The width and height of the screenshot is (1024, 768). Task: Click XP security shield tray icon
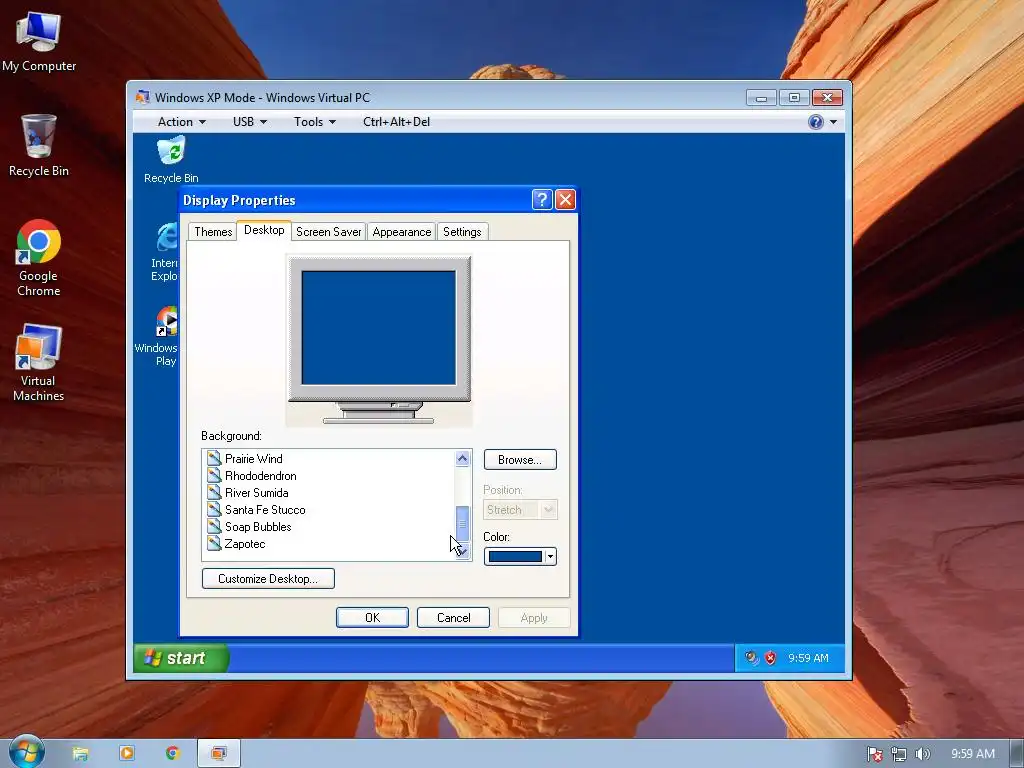[x=771, y=658]
